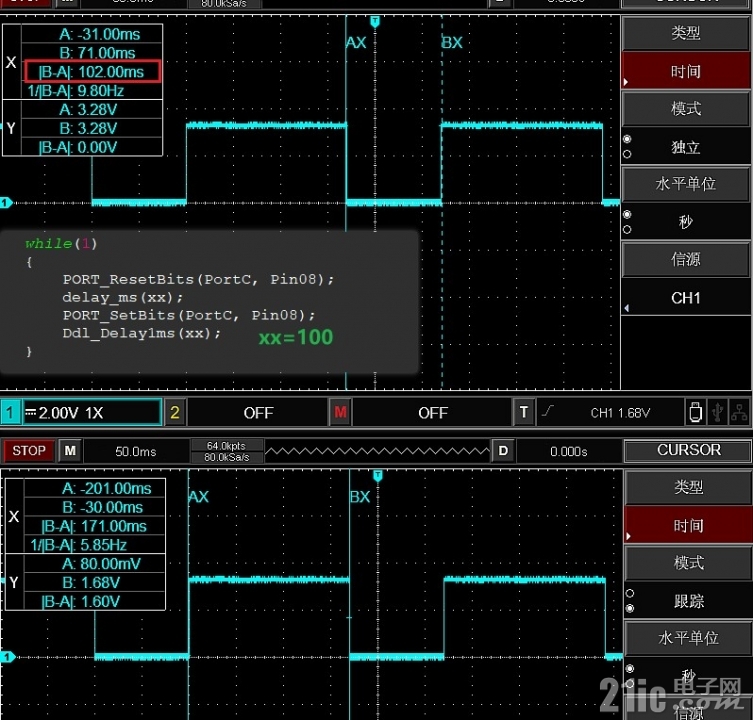Click the A: -201.00ms cursor readout
Screen dimensions: 753x720
point(107,488)
